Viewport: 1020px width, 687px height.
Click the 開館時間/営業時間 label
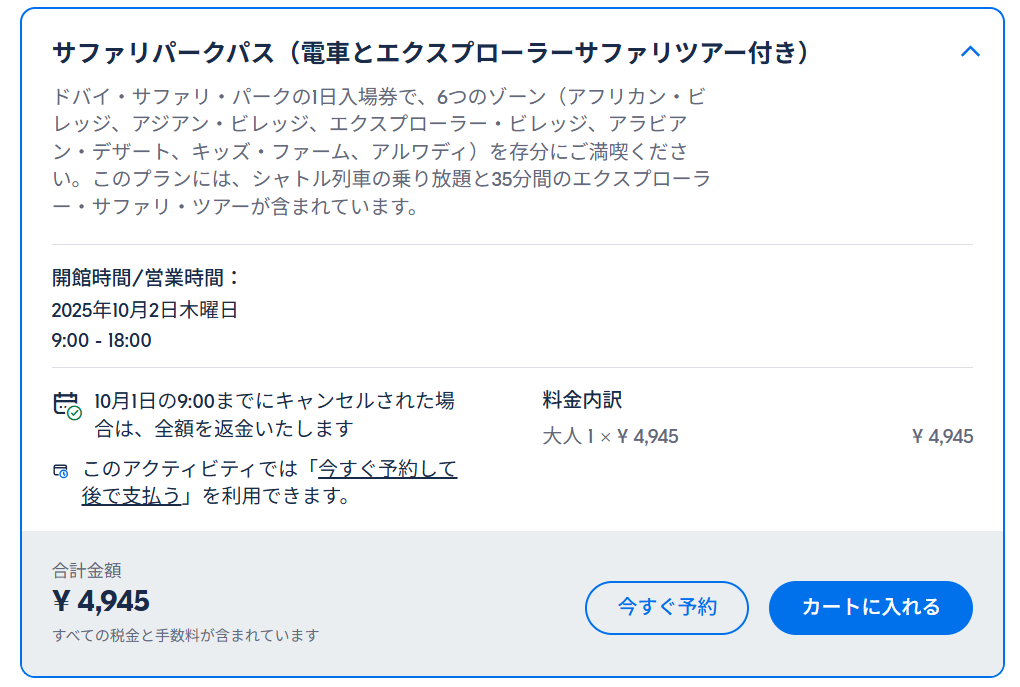146,278
